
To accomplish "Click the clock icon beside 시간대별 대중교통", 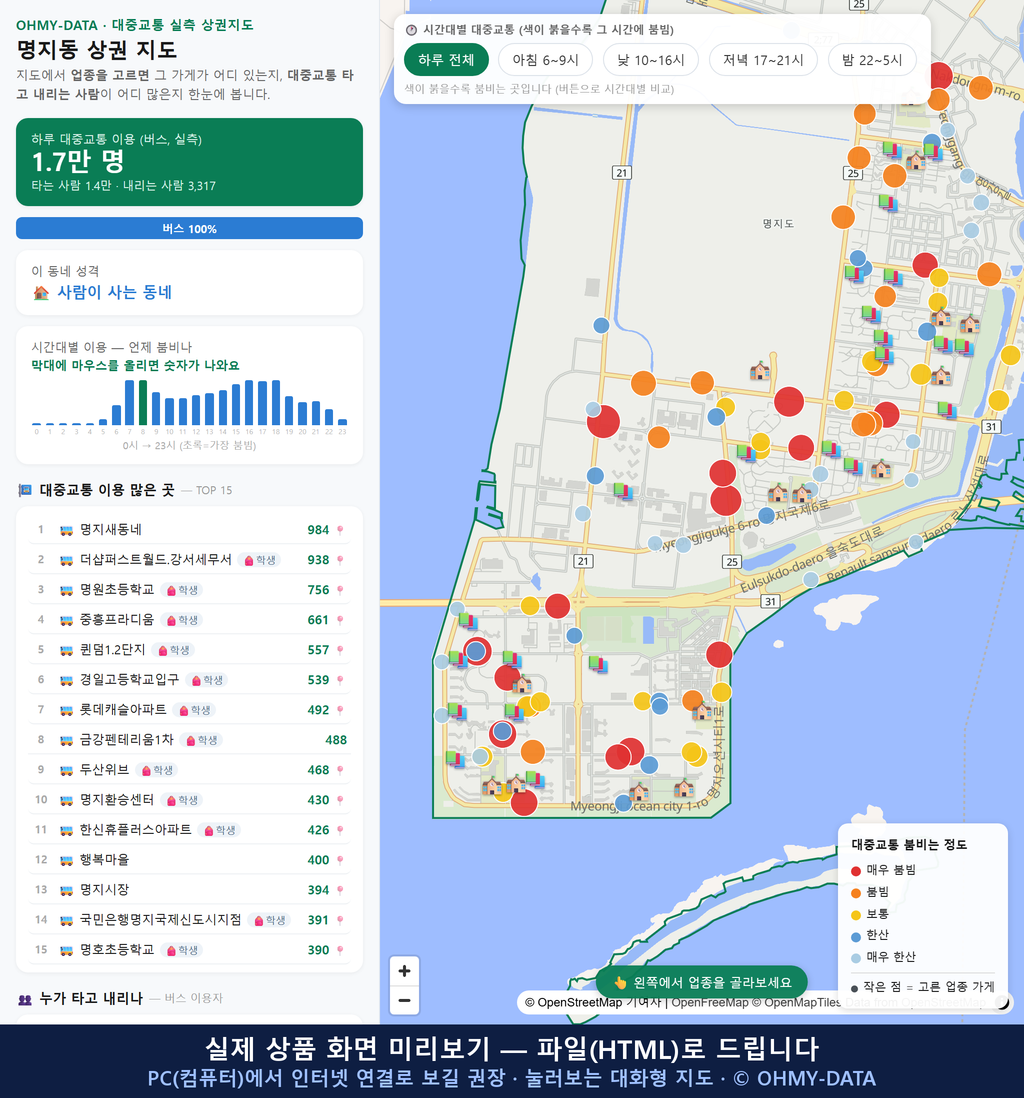I will point(412,30).
